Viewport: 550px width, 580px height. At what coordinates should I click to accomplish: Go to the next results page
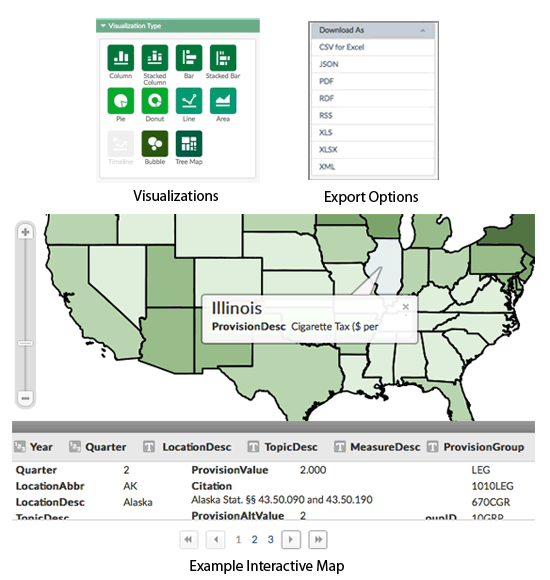coord(291,540)
